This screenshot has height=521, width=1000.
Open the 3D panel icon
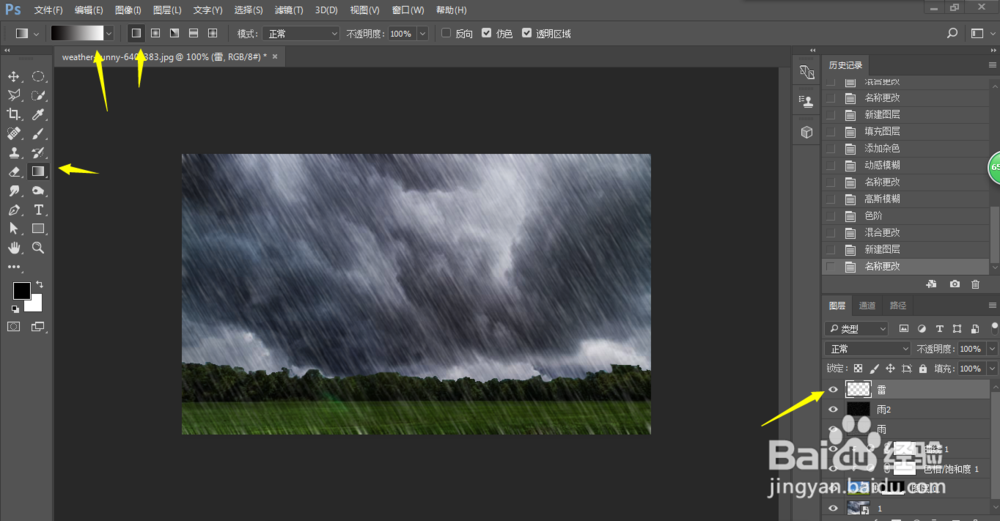[807, 132]
